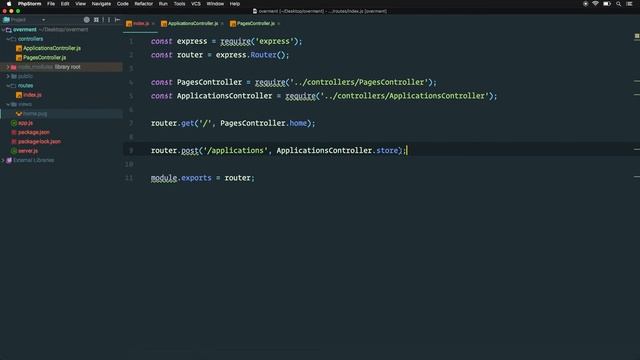Collapse the views folder
Screen dimensions: 640x360
click(8, 104)
